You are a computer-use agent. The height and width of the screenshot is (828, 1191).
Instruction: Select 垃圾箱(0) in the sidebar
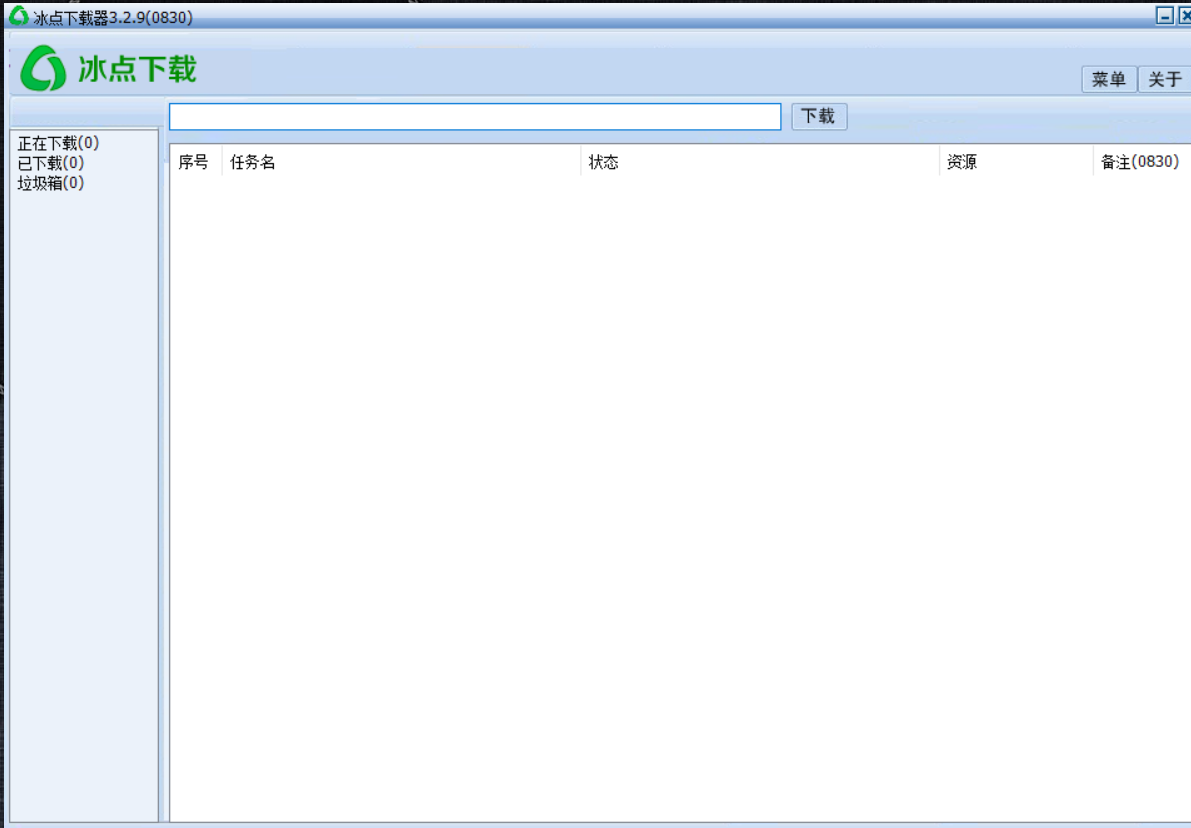[51, 182]
